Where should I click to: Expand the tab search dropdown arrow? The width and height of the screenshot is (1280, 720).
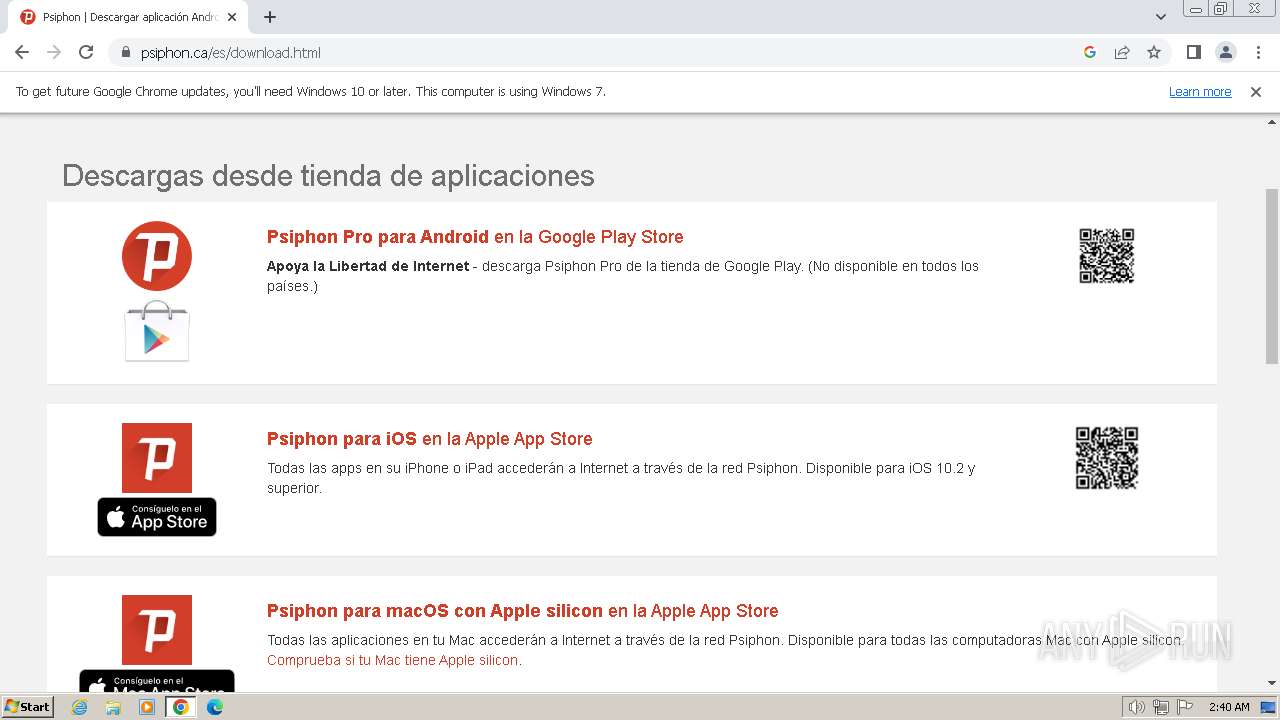tap(1161, 17)
